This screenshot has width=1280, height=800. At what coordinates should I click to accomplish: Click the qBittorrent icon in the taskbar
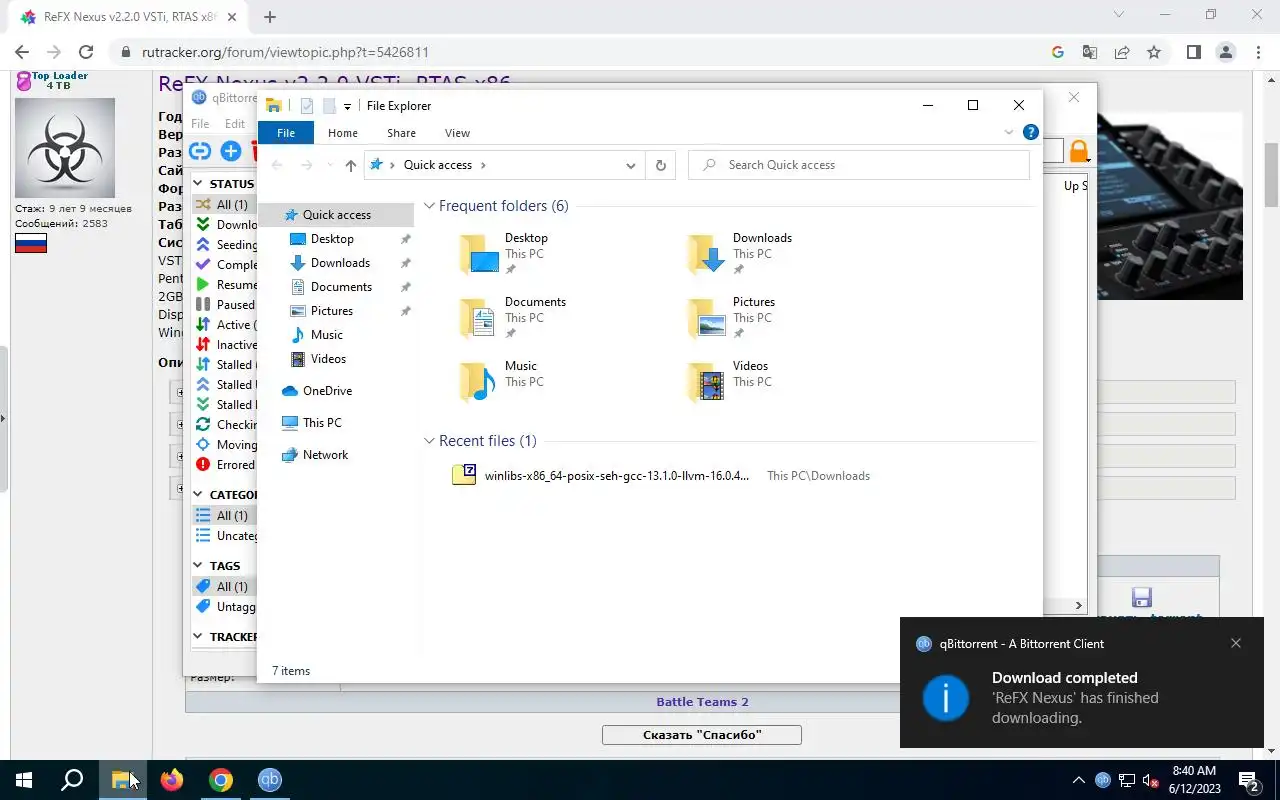click(x=270, y=780)
